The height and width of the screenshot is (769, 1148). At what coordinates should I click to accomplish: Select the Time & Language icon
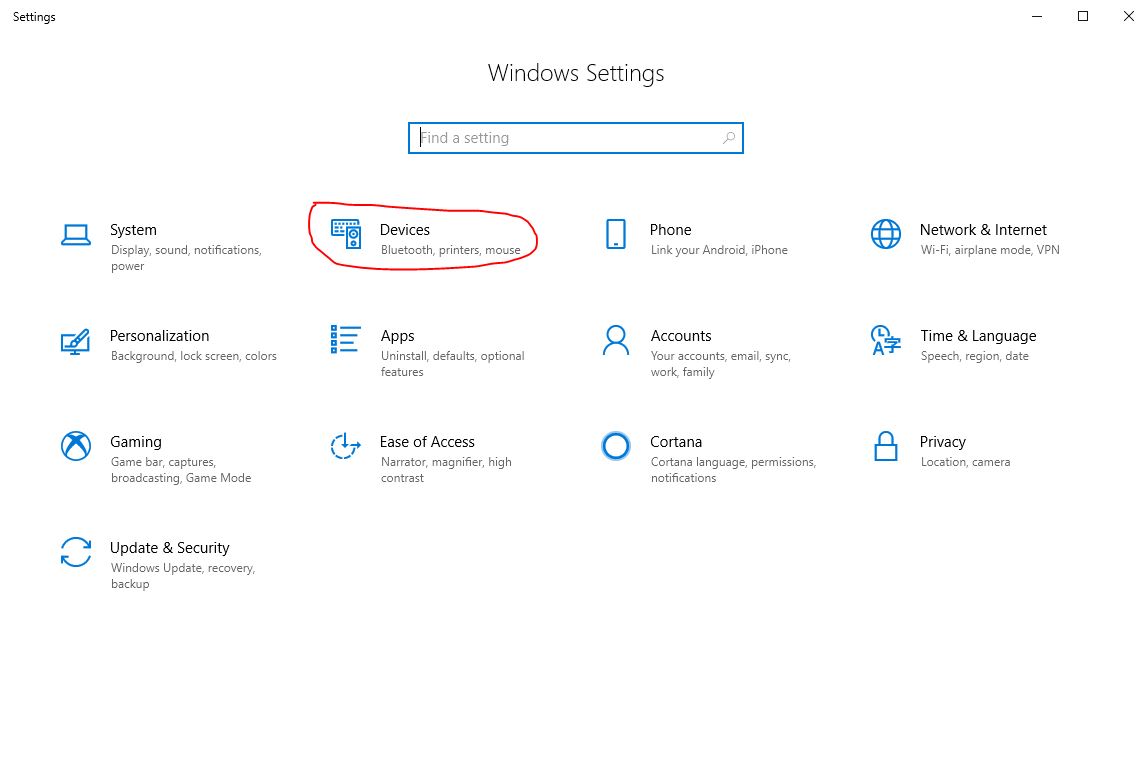886,340
